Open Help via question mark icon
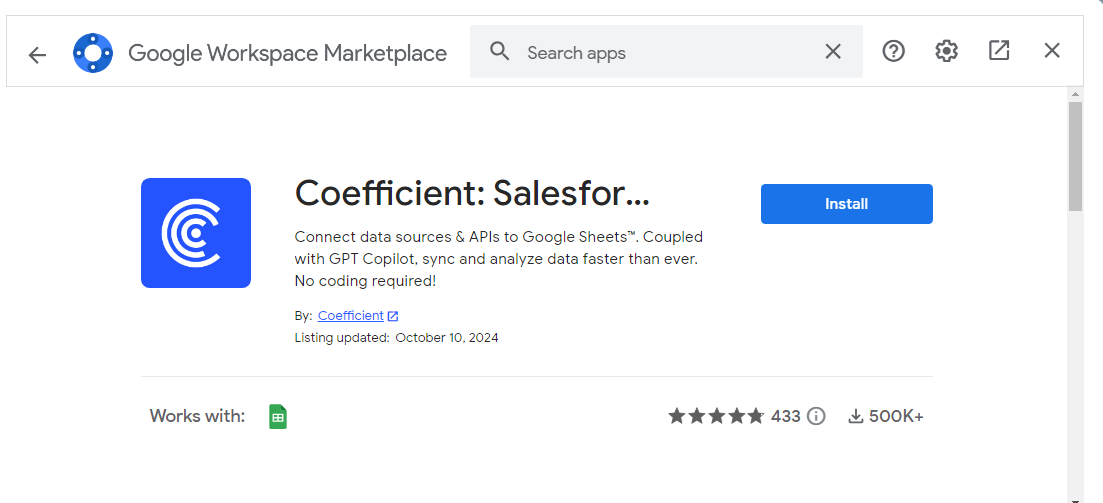1103x503 pixels. coord(893,51)
